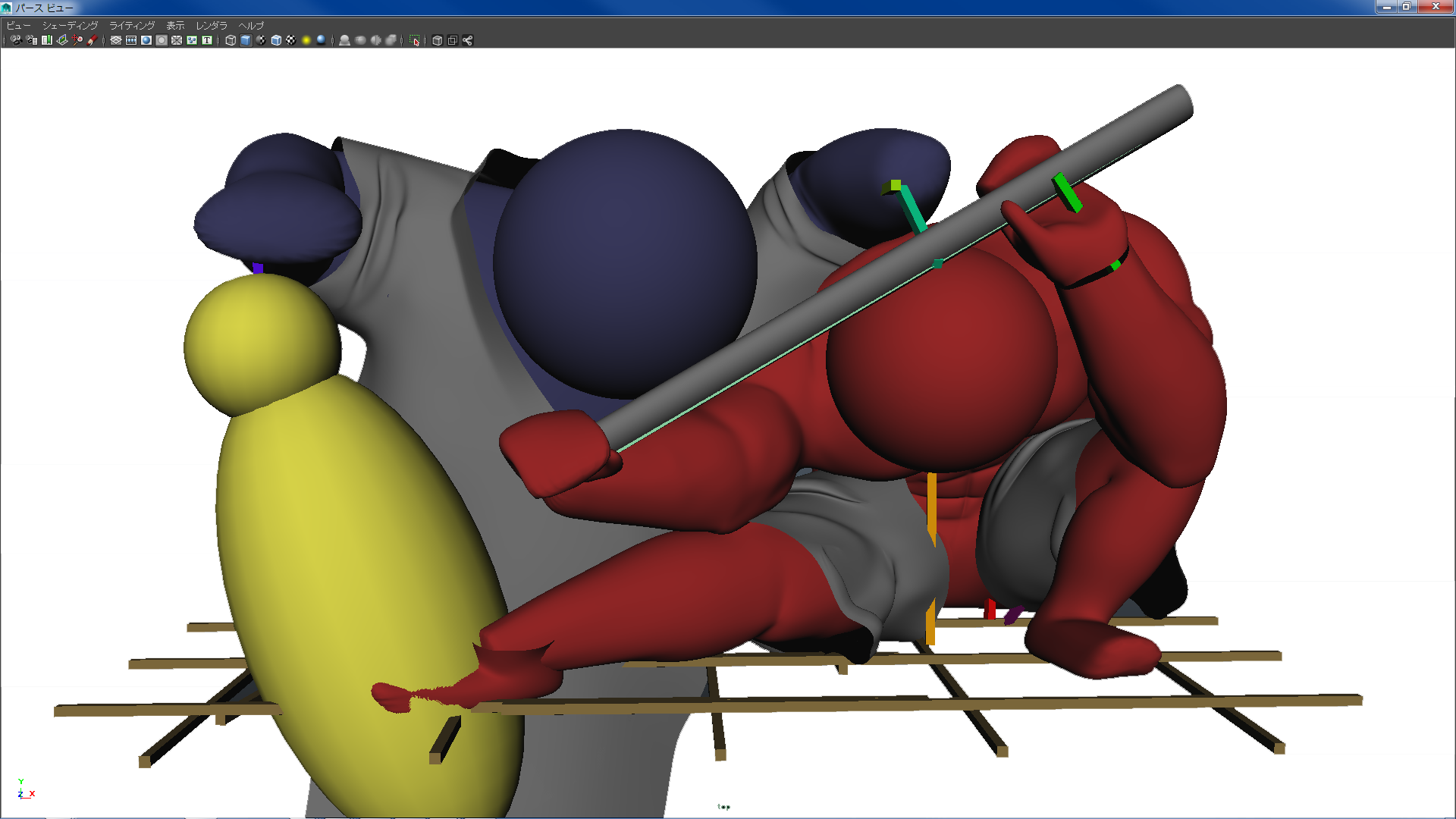Toggle the film gate display
The image size is (1456, 819).
131,40
